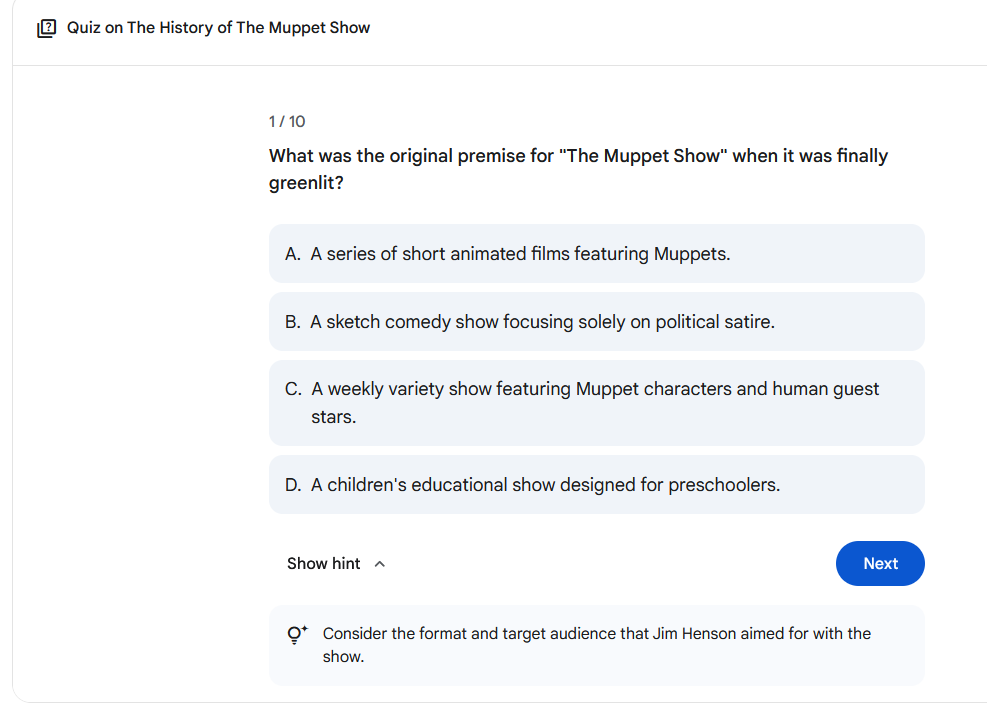The image size is (987, 715).
Task: Choose answer C, the weekly variety show
Action: point(596,403)
